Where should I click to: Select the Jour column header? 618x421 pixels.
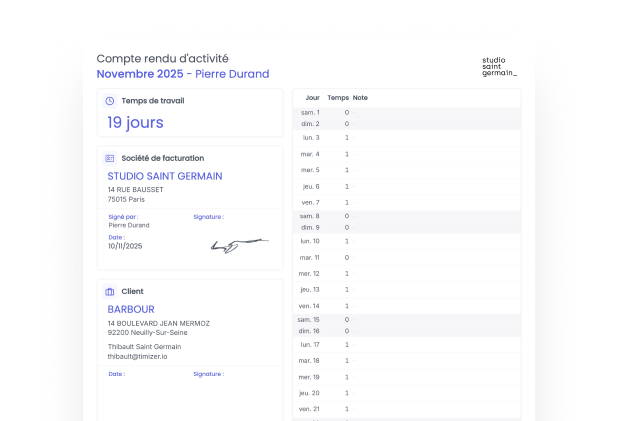tap(312, 98)
